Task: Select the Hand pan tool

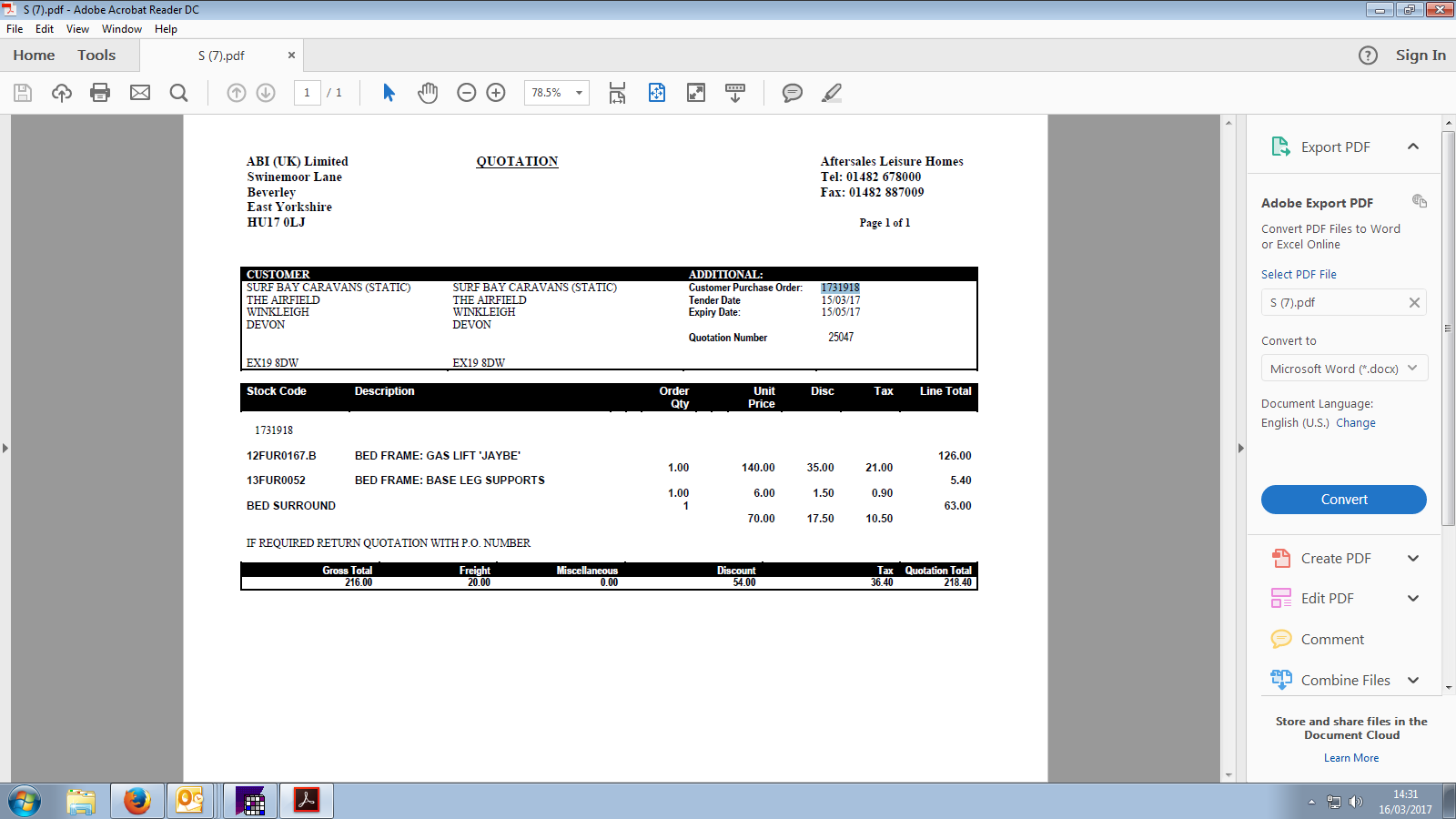Action: click(428, 93)
